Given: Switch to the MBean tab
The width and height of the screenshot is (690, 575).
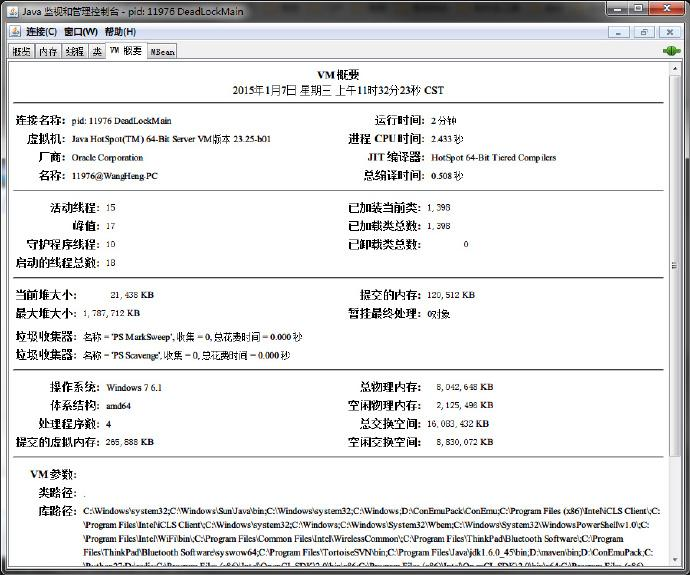Looking at the screenshot, I should point(162,51).
